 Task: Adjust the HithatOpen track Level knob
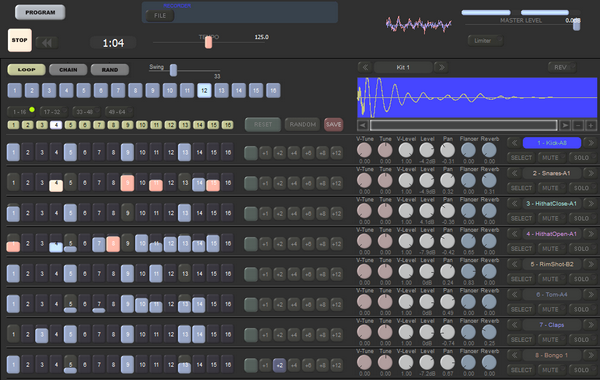427,241
